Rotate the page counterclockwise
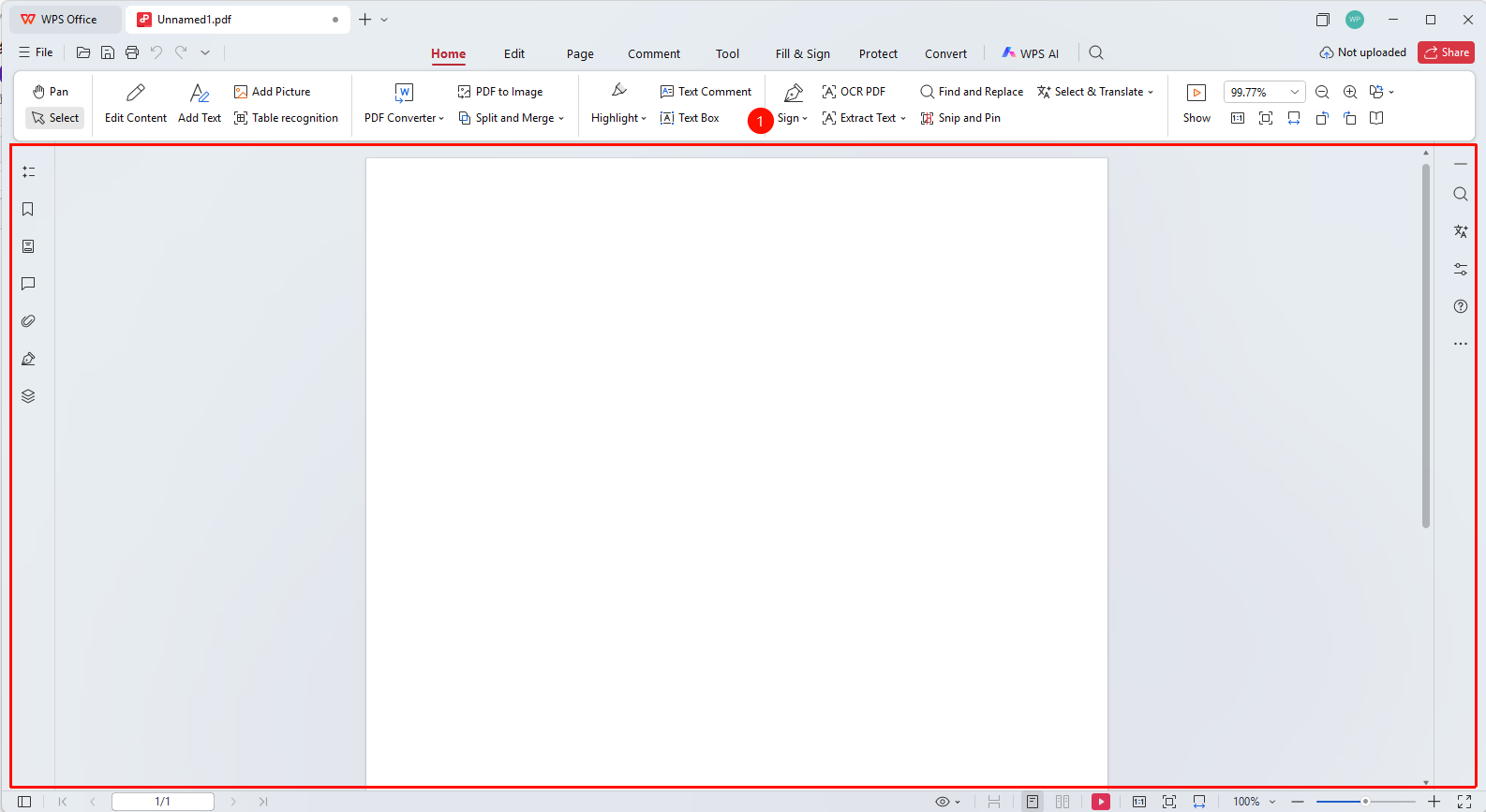1486x812 pixels. (x=1322, y=118)
